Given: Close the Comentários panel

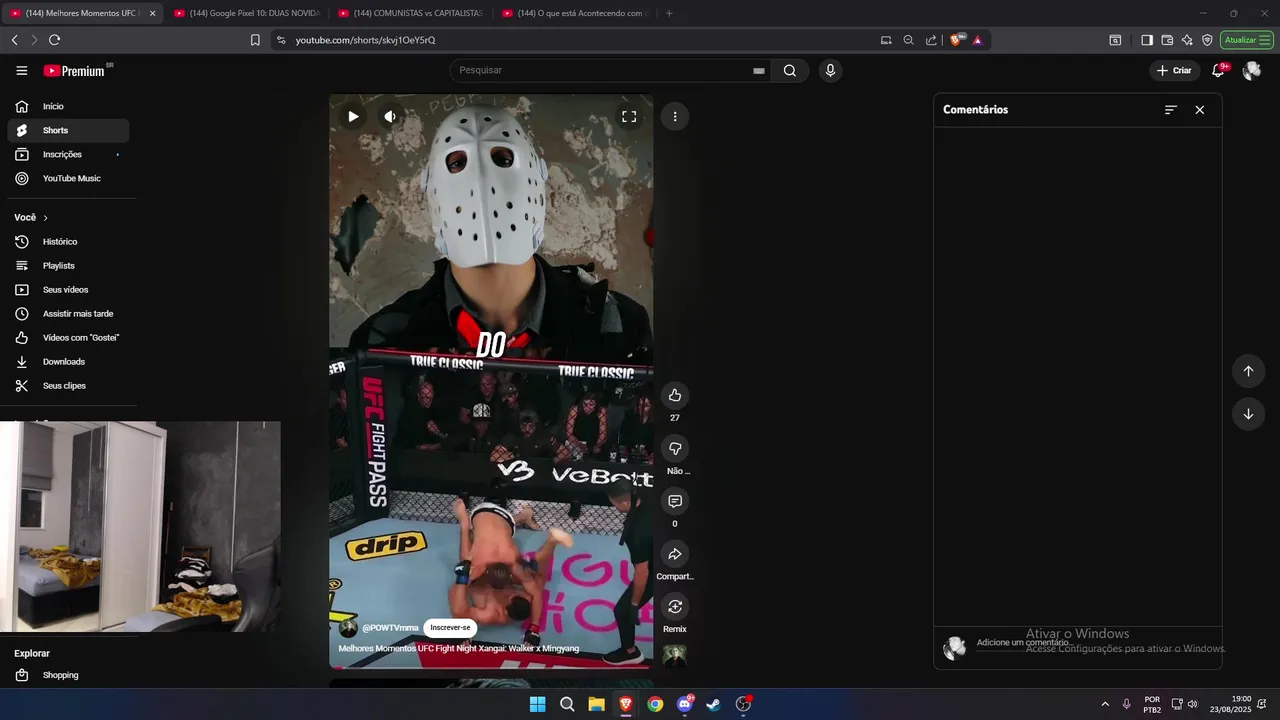Looking at the screenshot, I should tap(1200, 110).
